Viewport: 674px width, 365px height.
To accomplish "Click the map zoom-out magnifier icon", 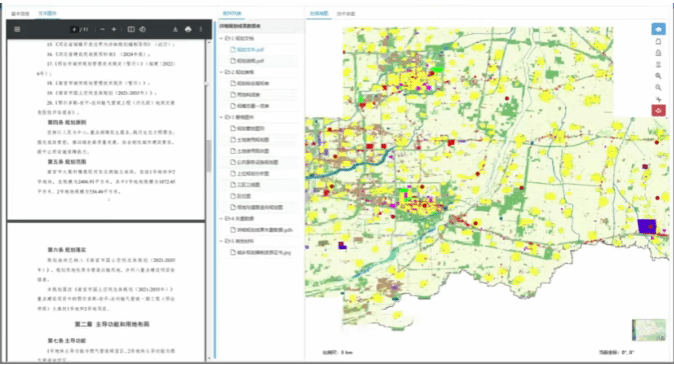I will point(658,87).
